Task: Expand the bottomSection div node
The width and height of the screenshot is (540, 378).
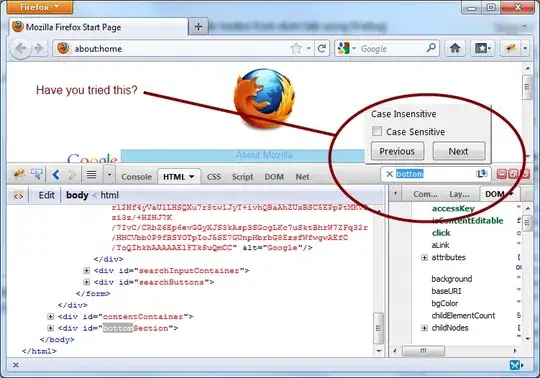Action: (50, 328)
